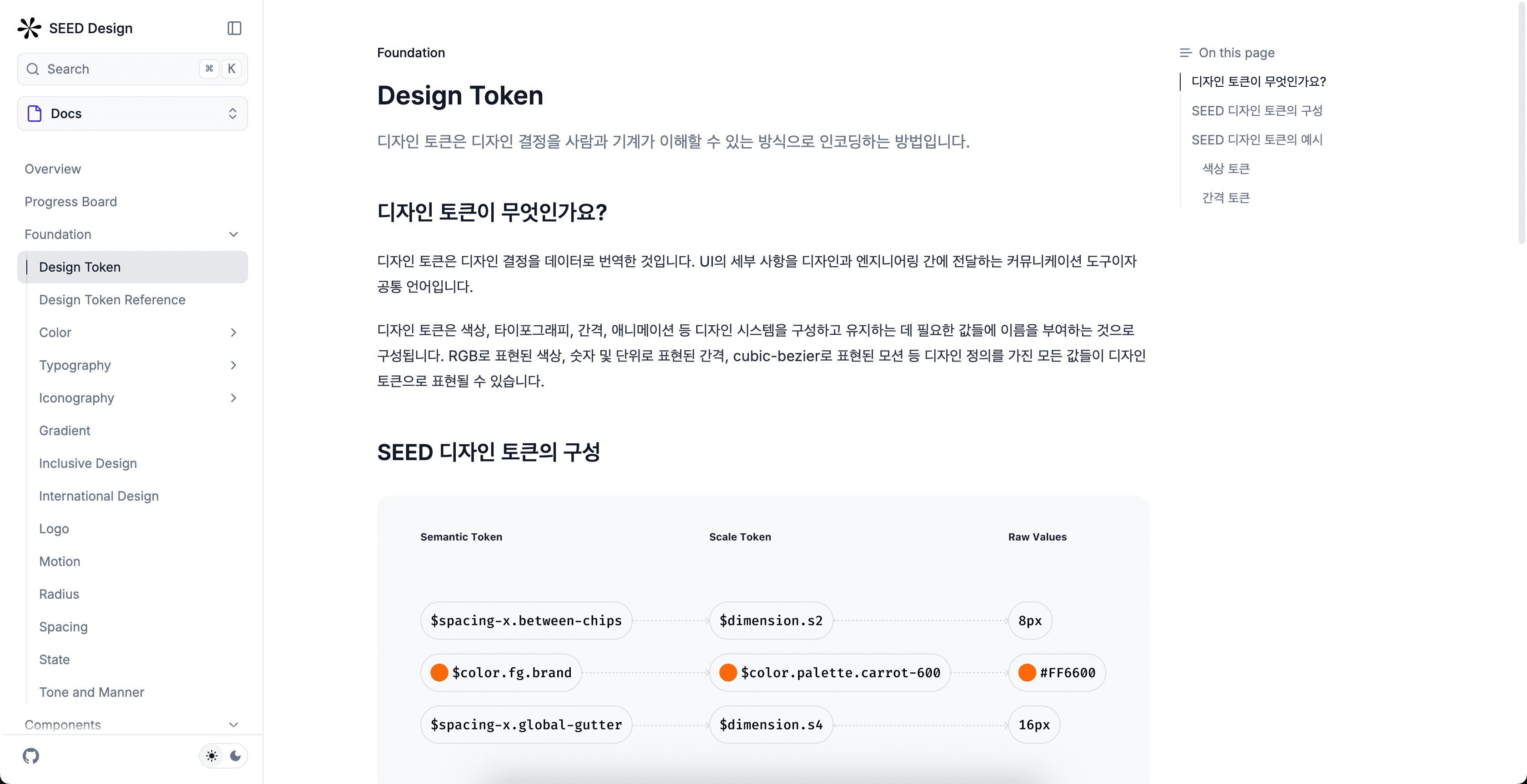Navigate to Progress Board page
Viewport: 1527px width, 784px height.
click(70, 202)
